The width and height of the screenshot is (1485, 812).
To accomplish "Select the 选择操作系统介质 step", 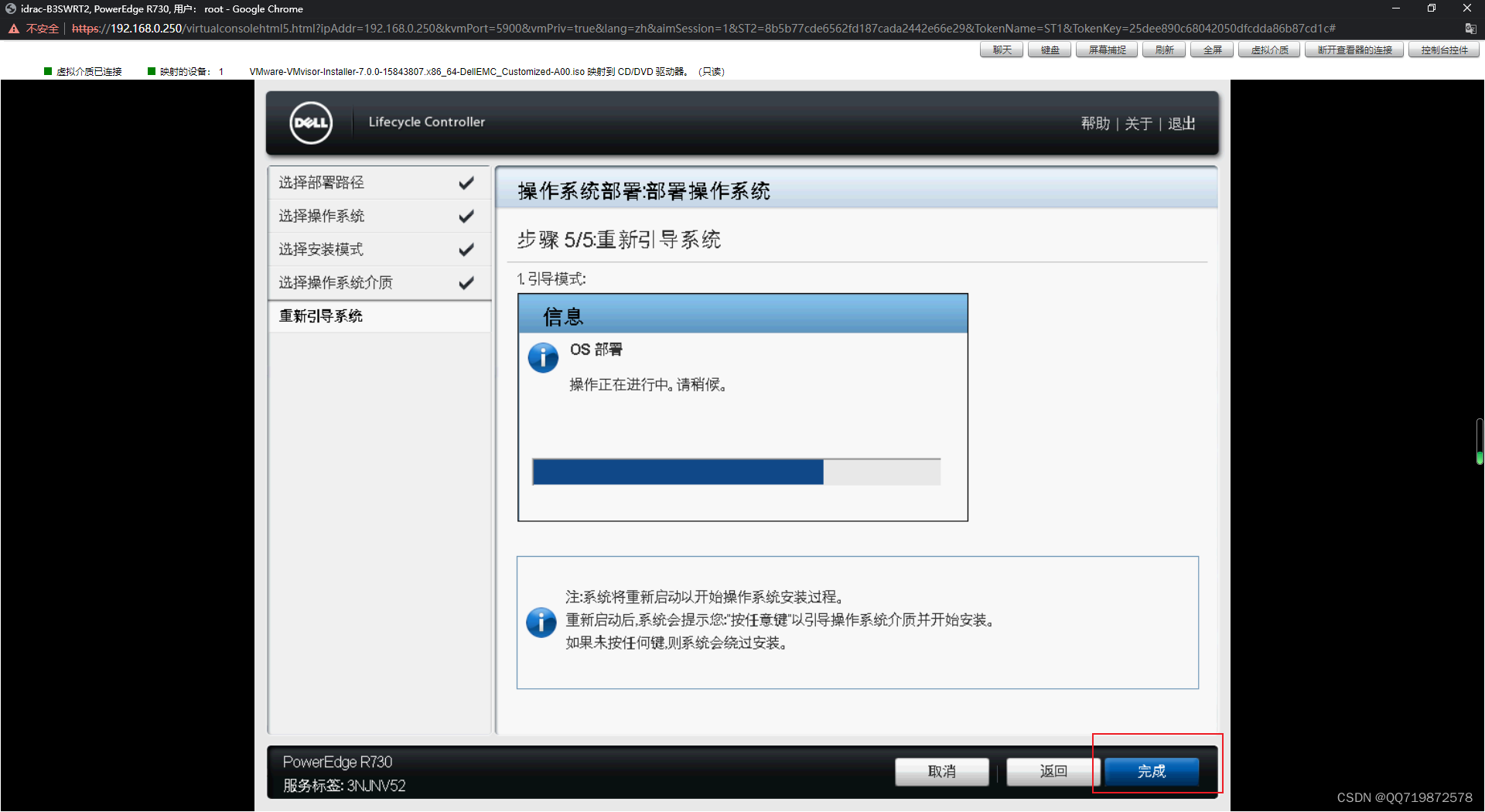I will pos(379,283).
